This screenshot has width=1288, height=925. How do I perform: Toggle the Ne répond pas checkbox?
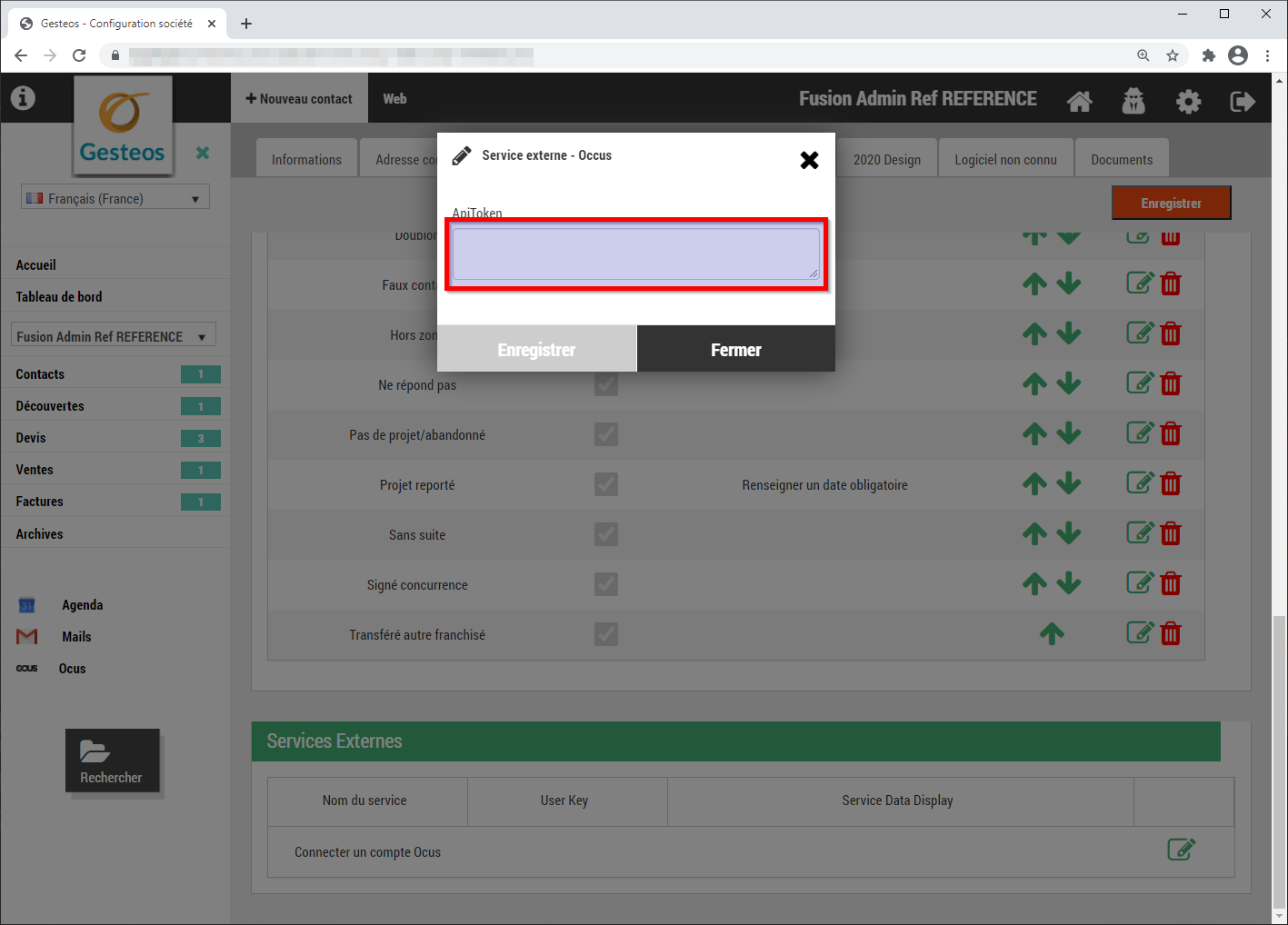606,384
